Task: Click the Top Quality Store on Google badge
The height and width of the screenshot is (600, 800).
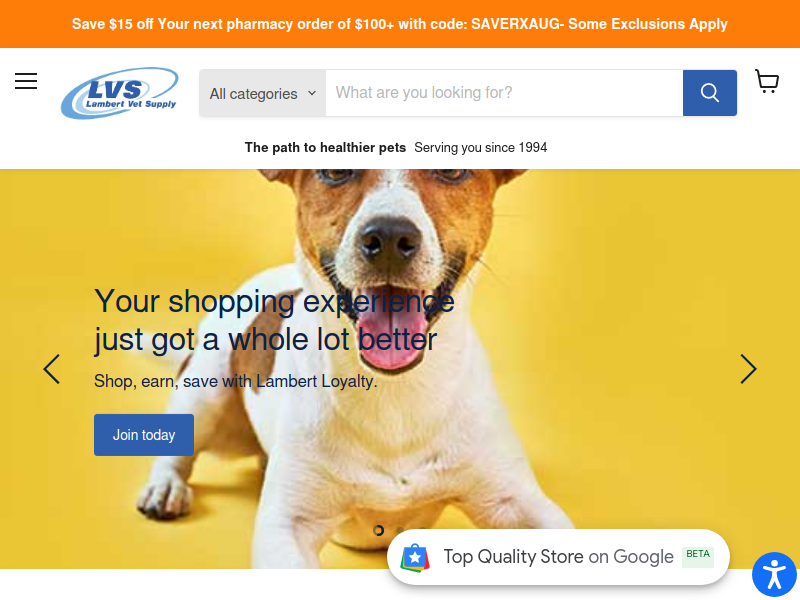Action: click(x=558, y=557)
